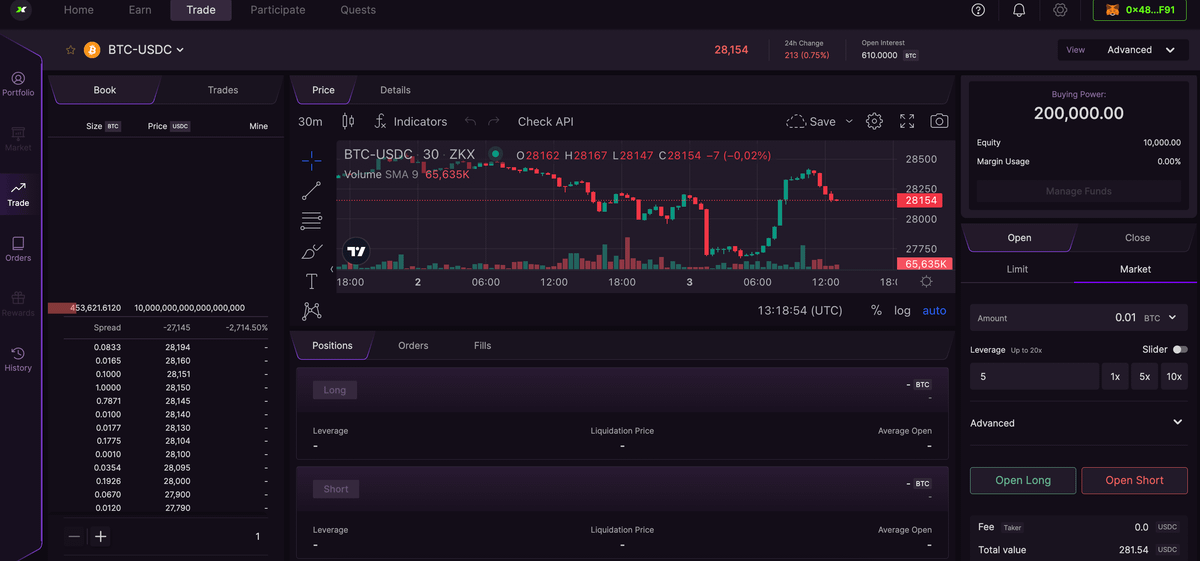Open chart settings gear icon

click(x=874, y=121)
